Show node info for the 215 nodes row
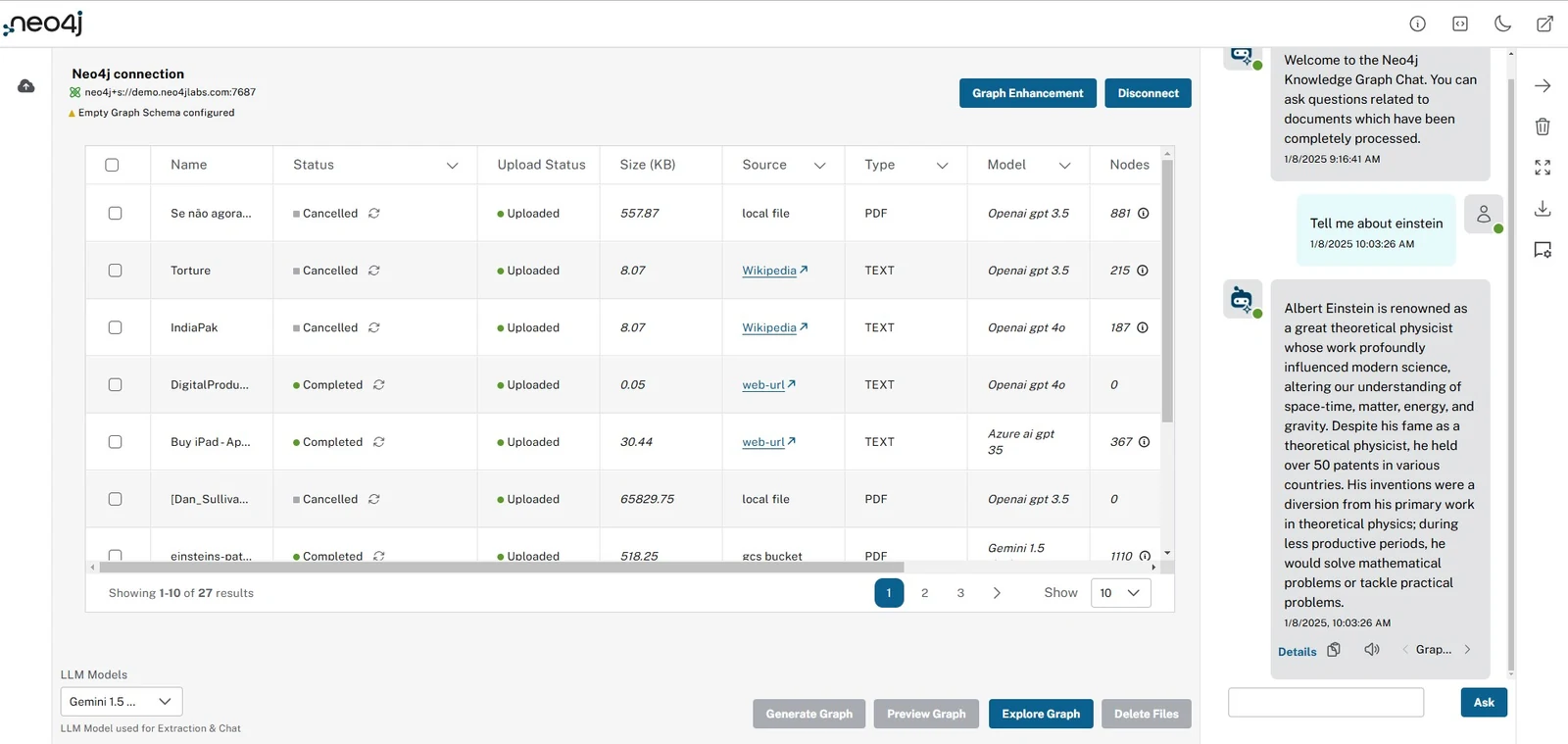 1143,271
